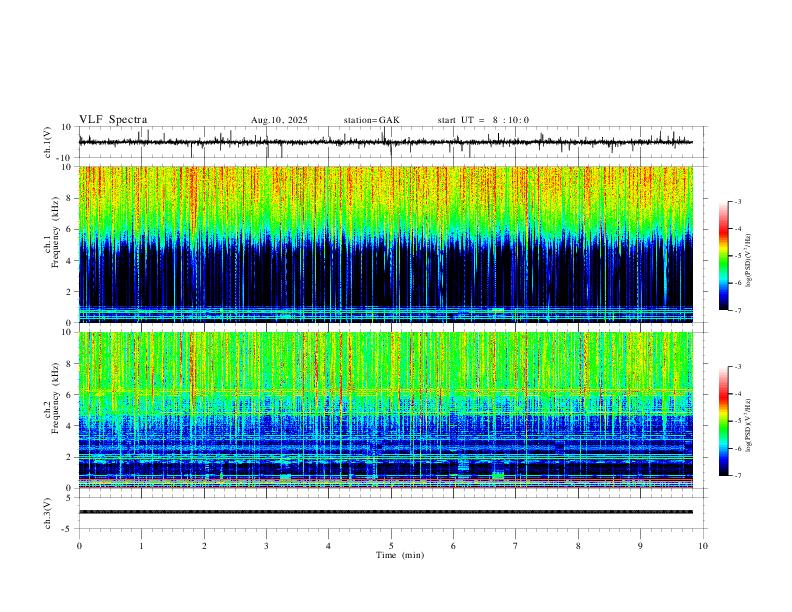Viewport: 792px width, 612px height.
Task: Click the log(PSD) label beside ch.2 colorbar
Action: [x=749, y=425]
